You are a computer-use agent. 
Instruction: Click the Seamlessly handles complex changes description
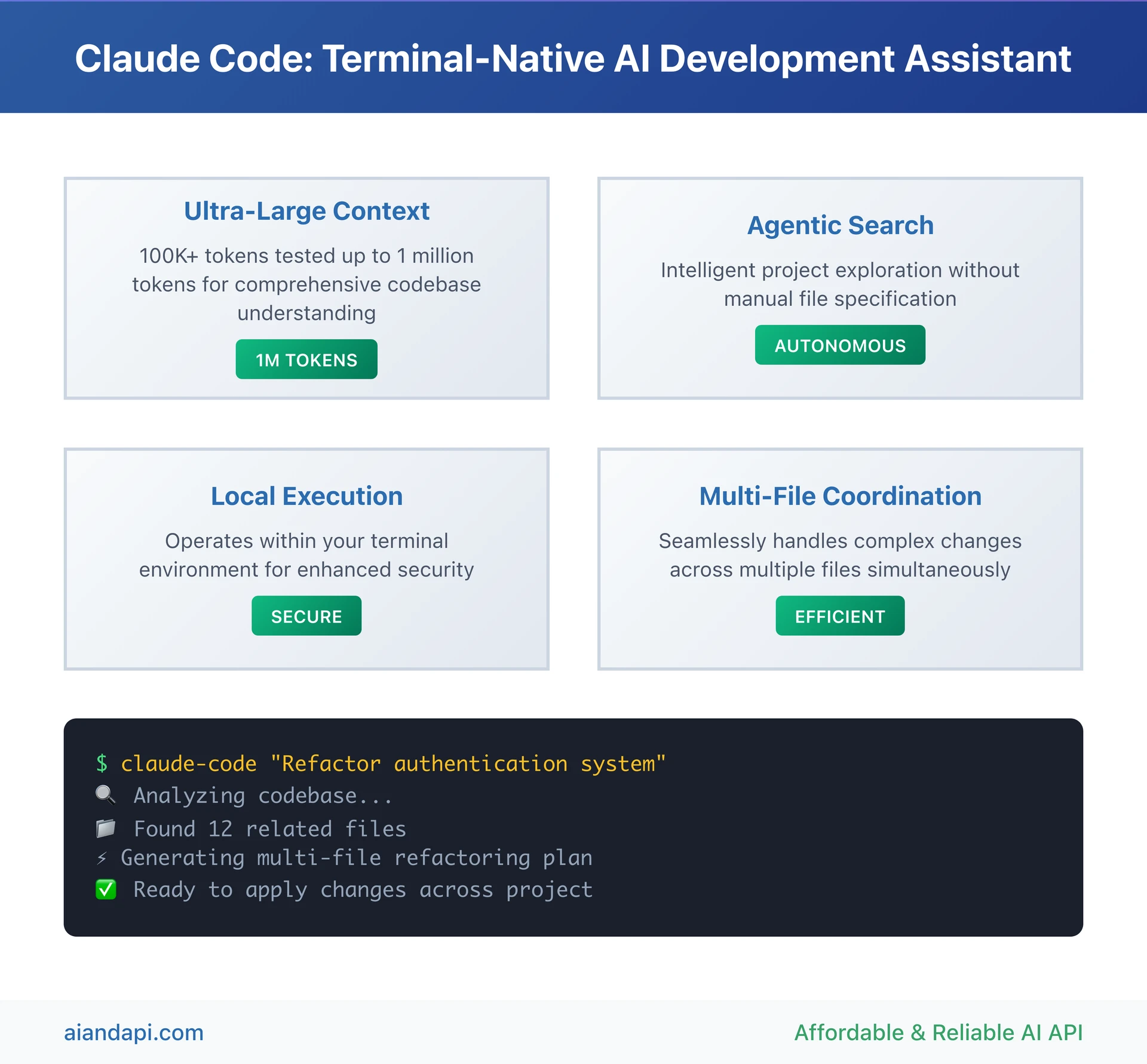point(840,555)
